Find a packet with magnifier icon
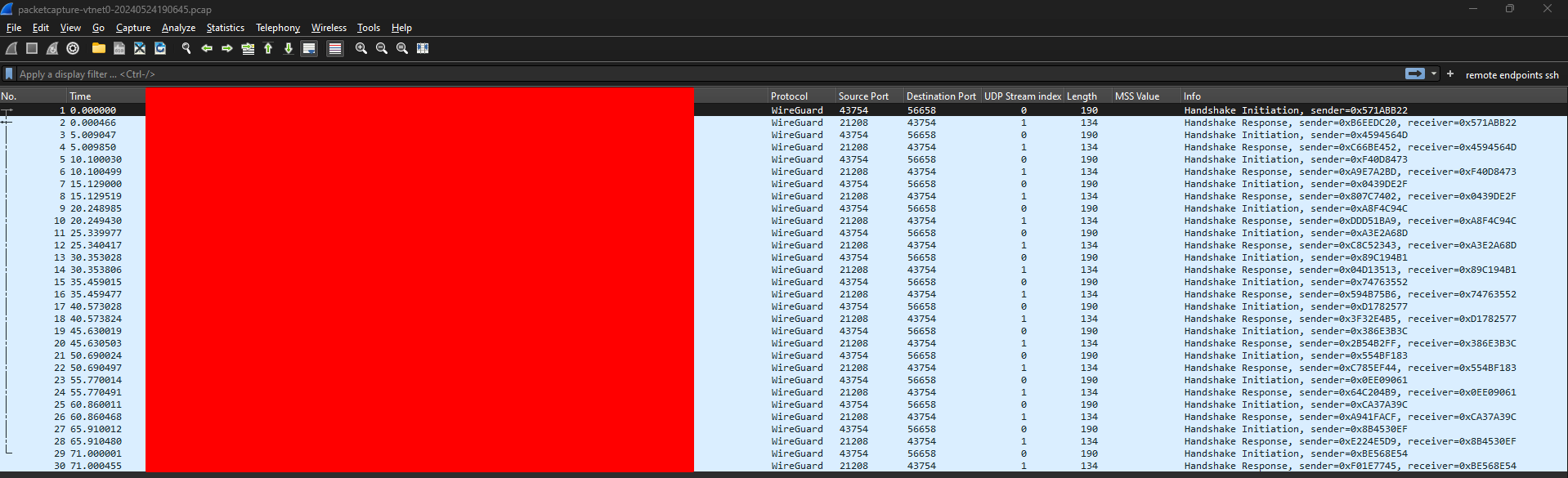Viewport: 1568px width, 478px height. 186,48
